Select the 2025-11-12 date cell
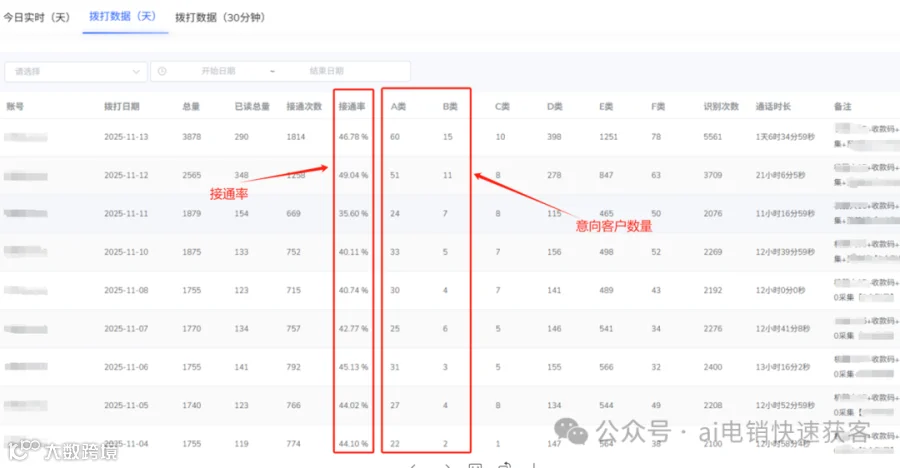Viewport: 900px width, 468px height. pos(126,175)
